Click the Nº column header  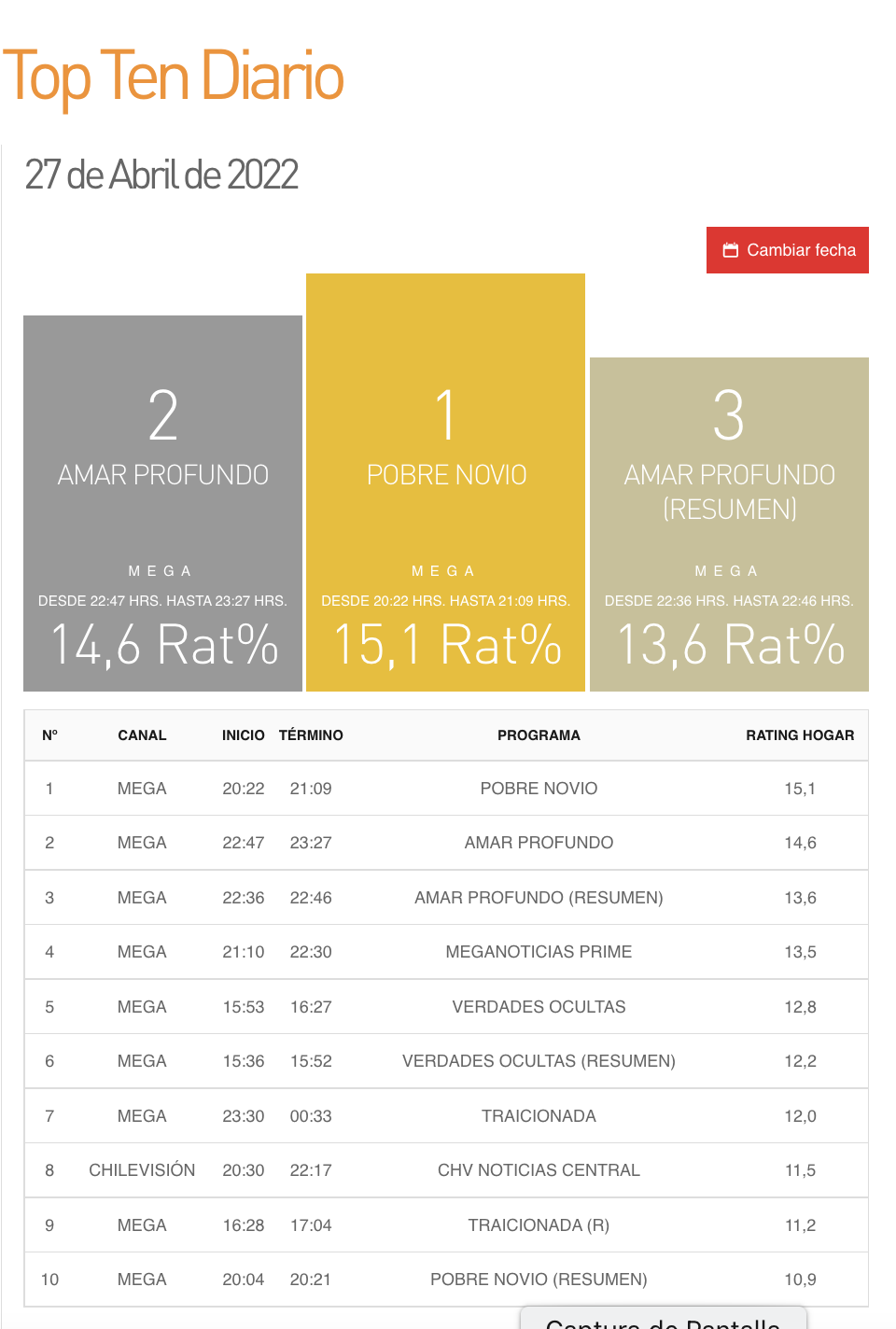[x=49, y=735]
